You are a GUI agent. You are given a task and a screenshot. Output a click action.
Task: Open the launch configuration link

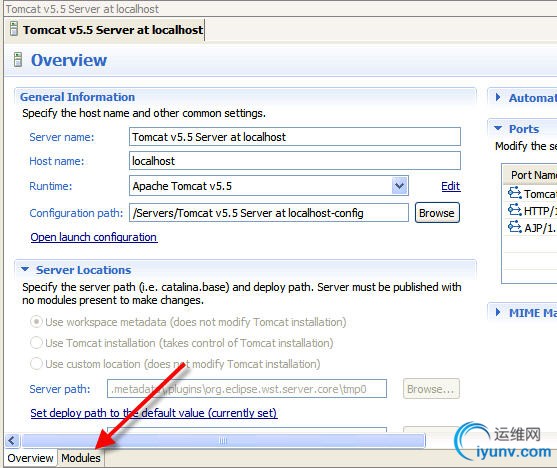tap(94, 237)
